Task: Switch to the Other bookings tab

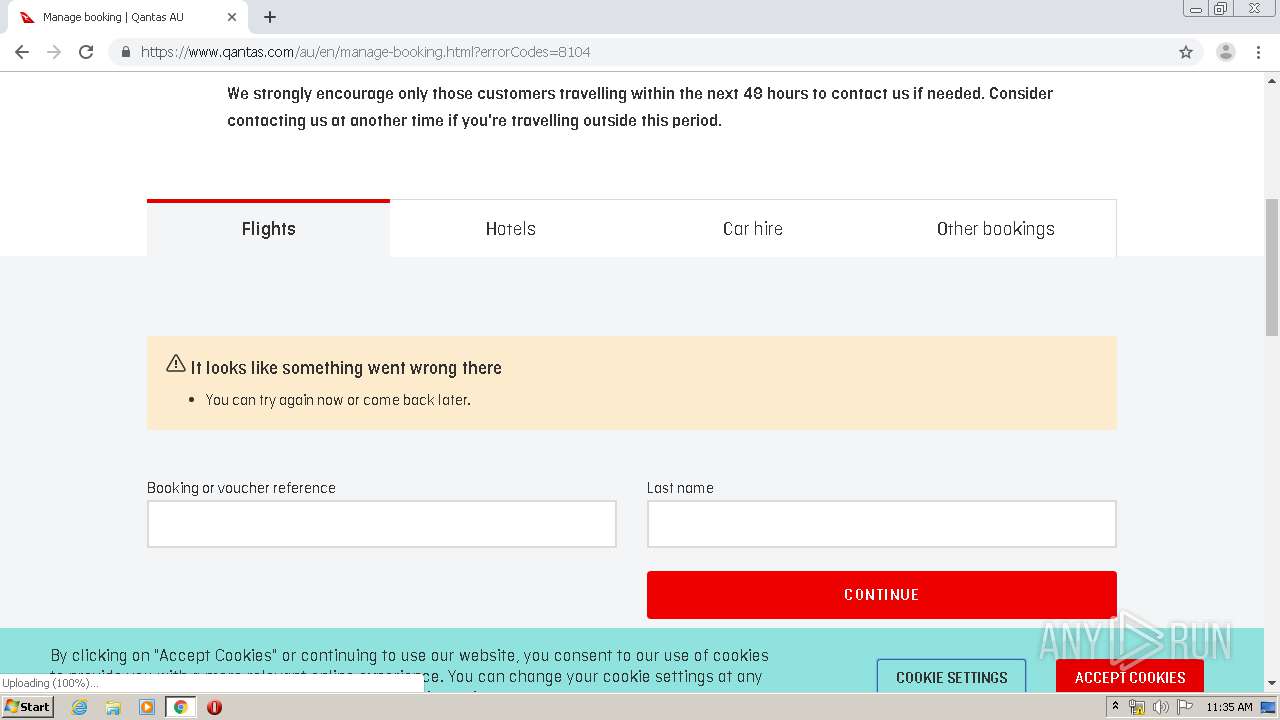Action: [x=995, y=229]
